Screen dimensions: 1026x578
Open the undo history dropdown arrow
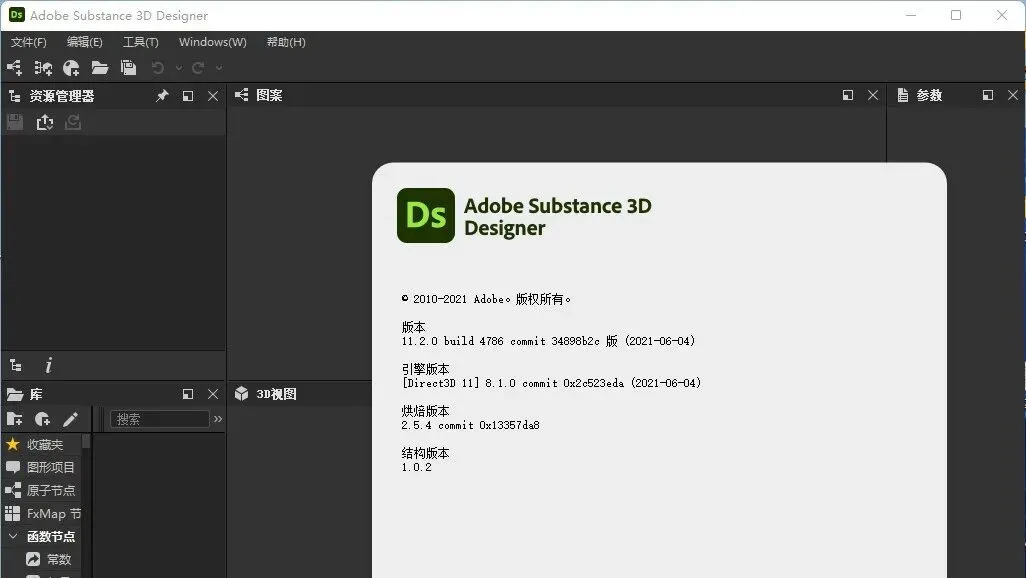[179, 67]
